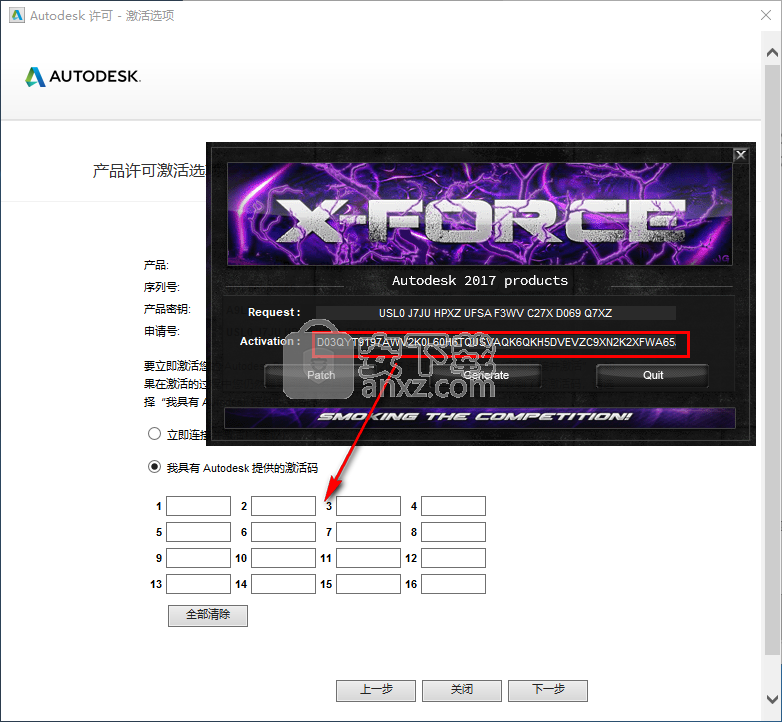
Task: Click activation code box 1
Action: [198, 506]
